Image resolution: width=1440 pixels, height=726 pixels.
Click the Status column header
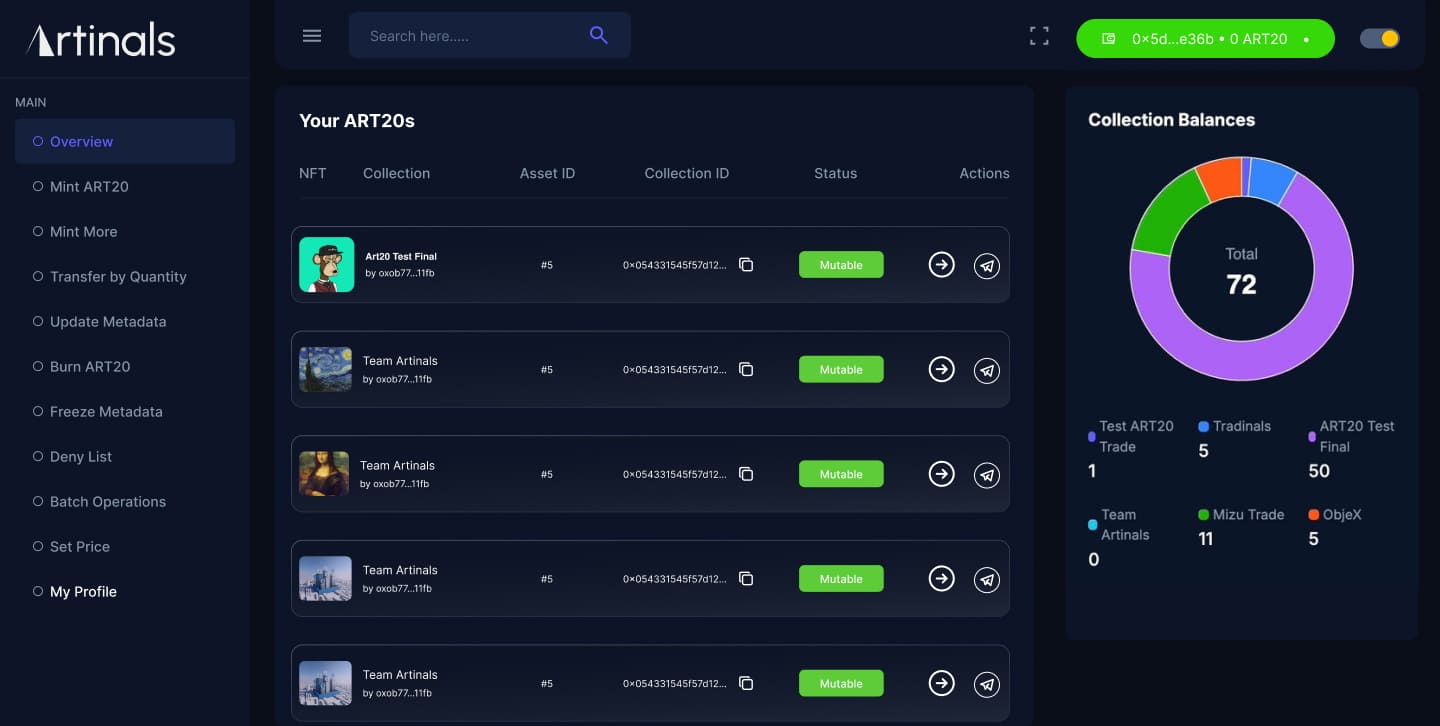[835, 173]
